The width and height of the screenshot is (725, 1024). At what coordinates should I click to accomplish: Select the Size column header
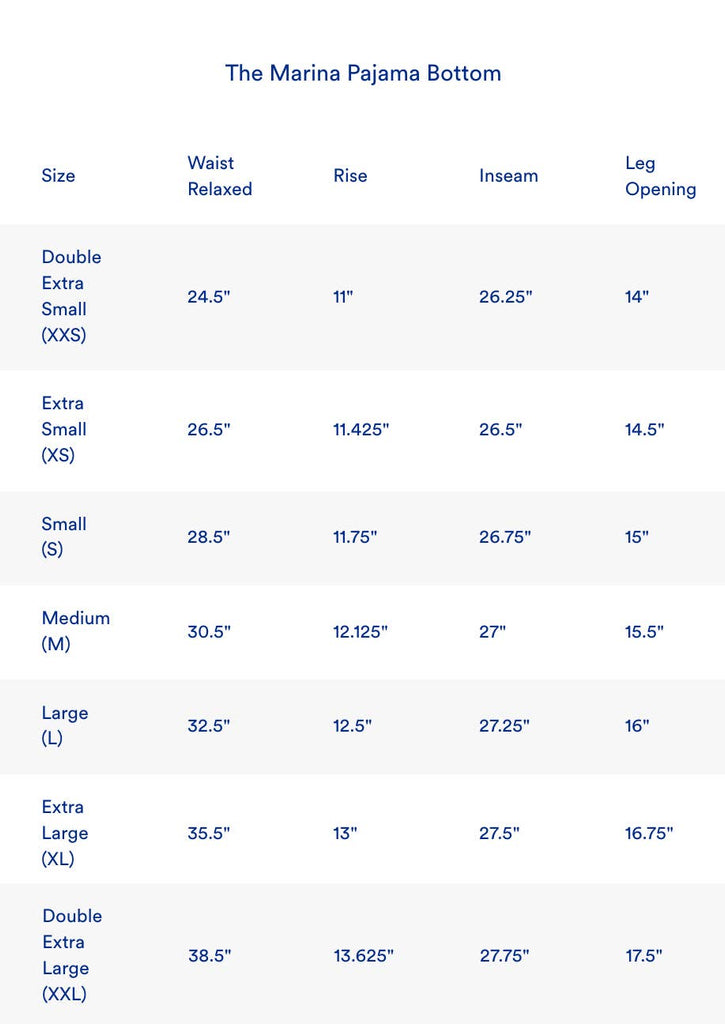pos(58,176)
